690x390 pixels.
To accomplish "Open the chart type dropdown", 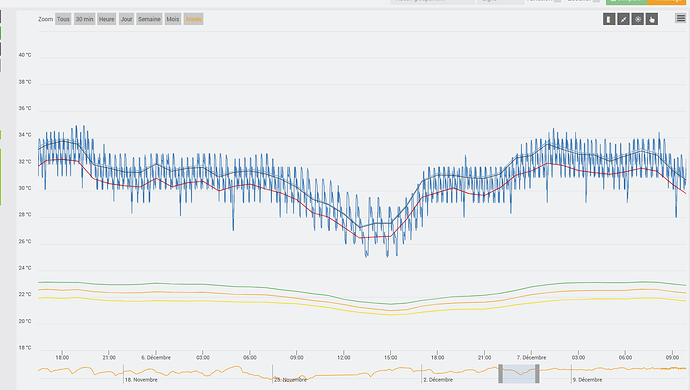I will (501, 1).
